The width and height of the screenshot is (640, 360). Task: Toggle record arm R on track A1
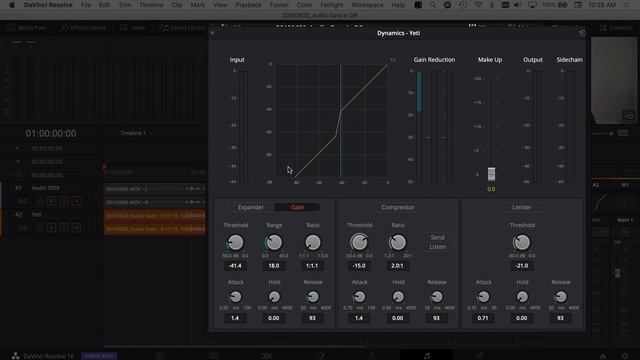coord(51,201)
